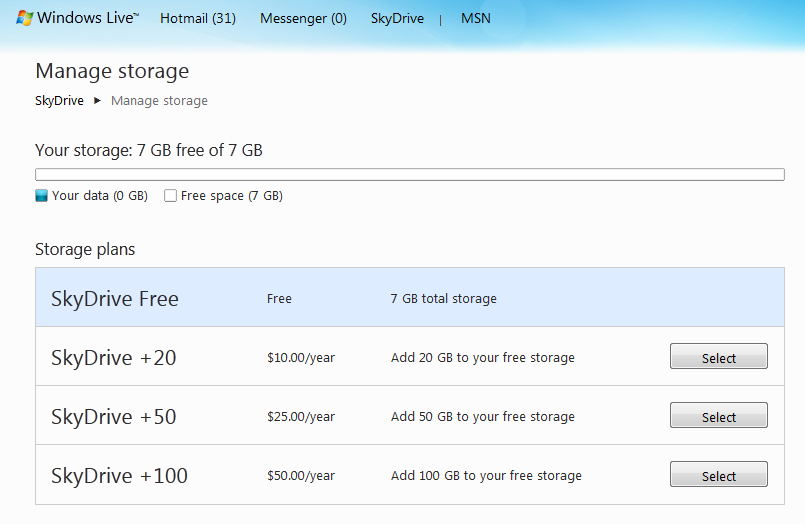Click the breadcrumb arrow after SkyDrive

point(97,100)
